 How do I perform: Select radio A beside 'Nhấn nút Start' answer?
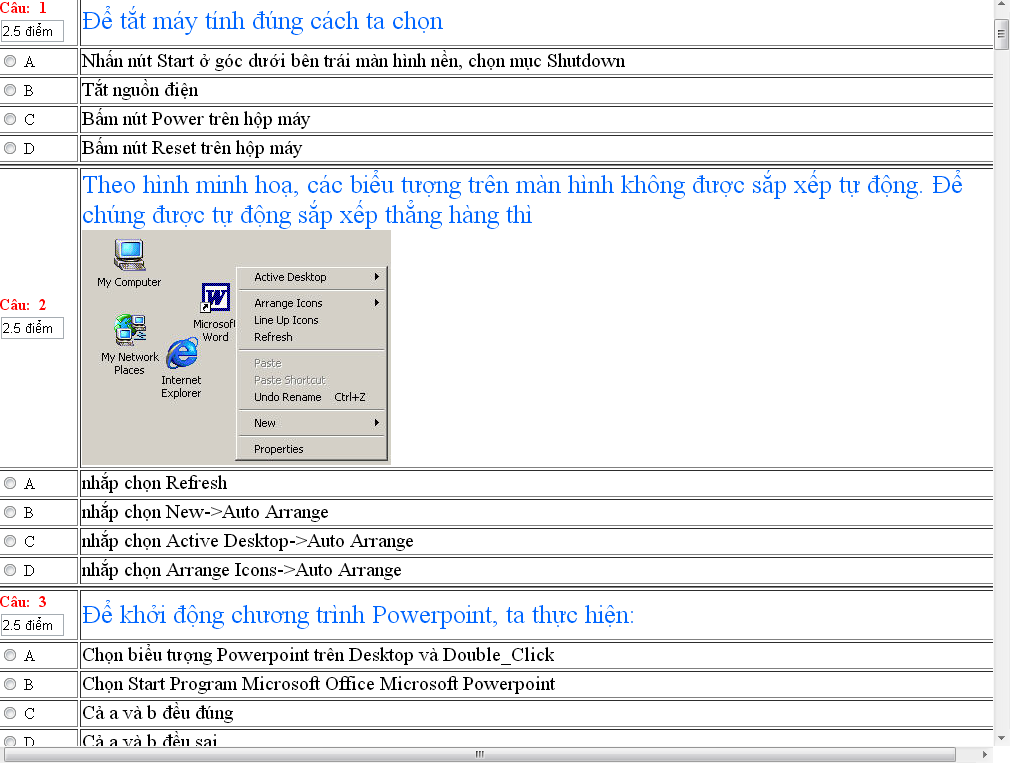click(x=10, y=61)
